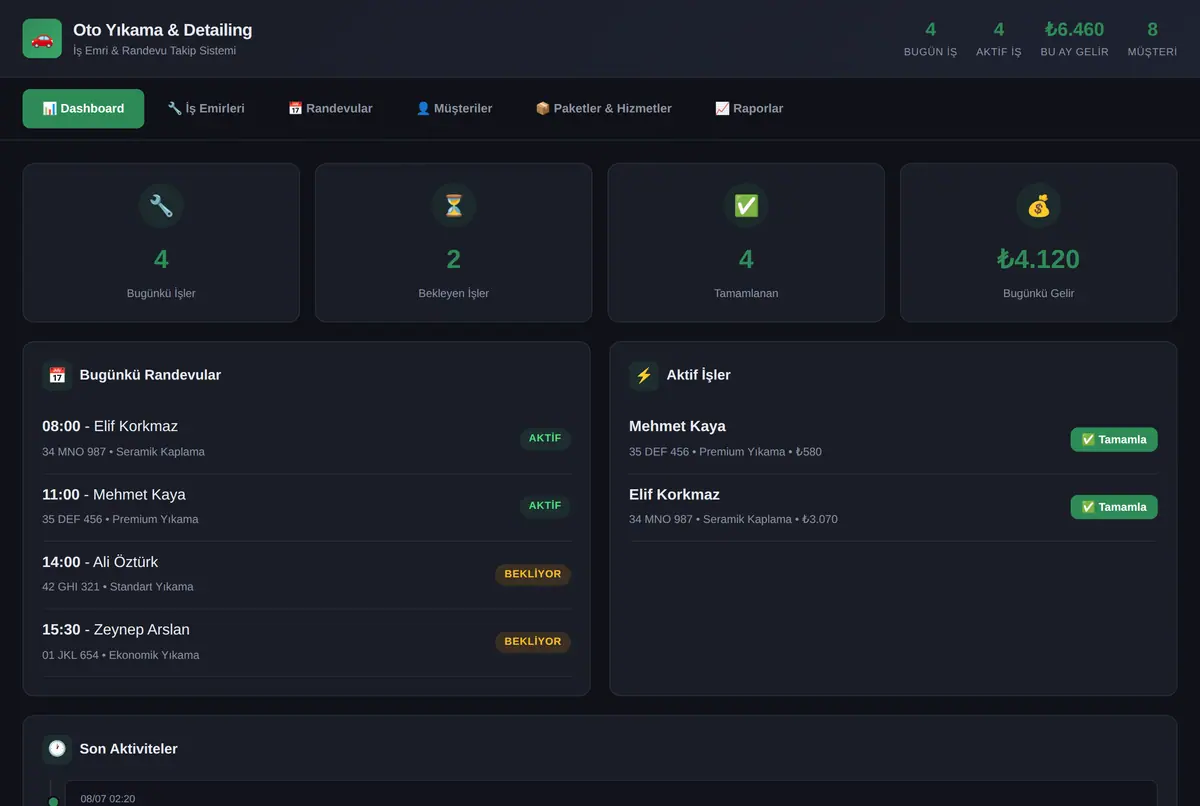Click the money bag icon above Bugünkü Gelir
Viewport: 1200px width, 806px height.
pyautogui.click(x=1039, y=206)
